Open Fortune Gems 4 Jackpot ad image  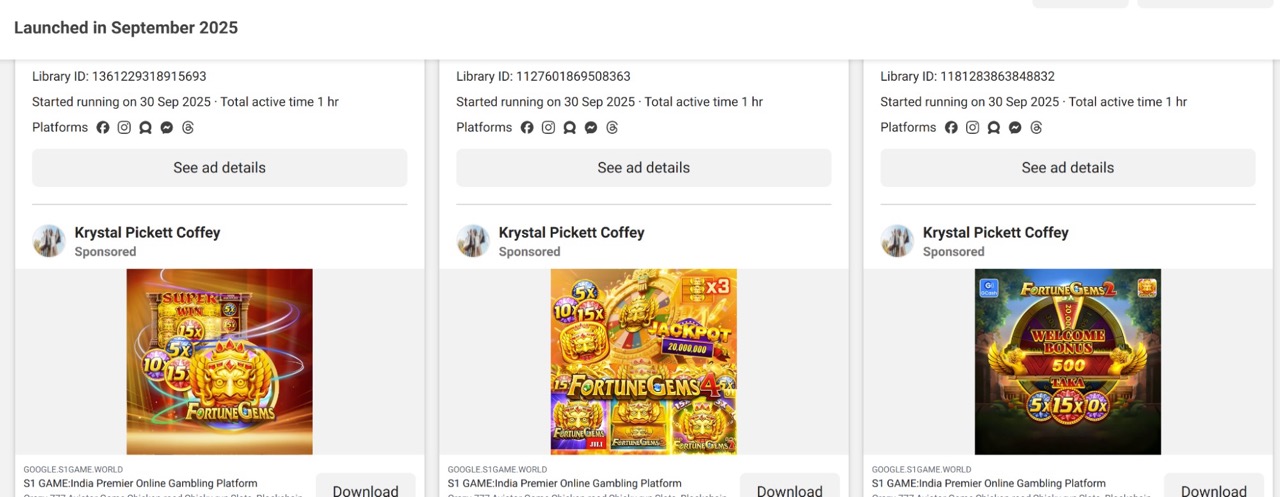(x=644, y=362)
